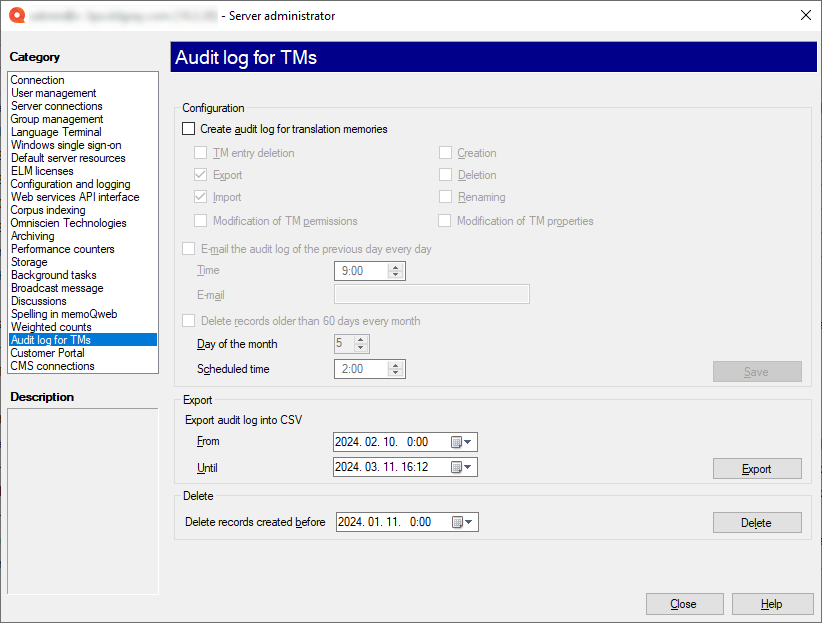
Task: Click the Close button at bottom
Action: coord(684,604)
